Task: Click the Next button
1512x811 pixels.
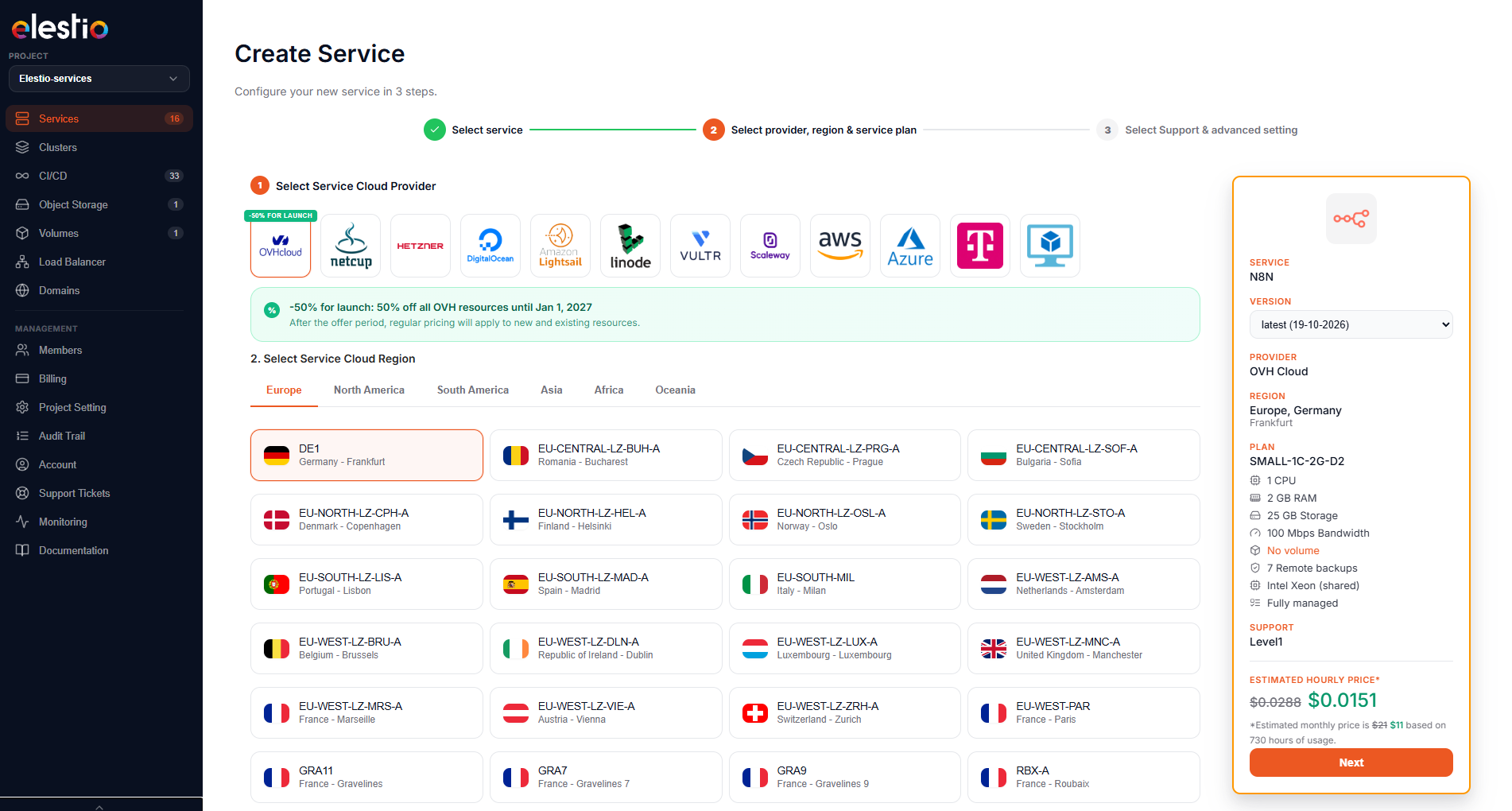Action: [x=1351, y=762]
